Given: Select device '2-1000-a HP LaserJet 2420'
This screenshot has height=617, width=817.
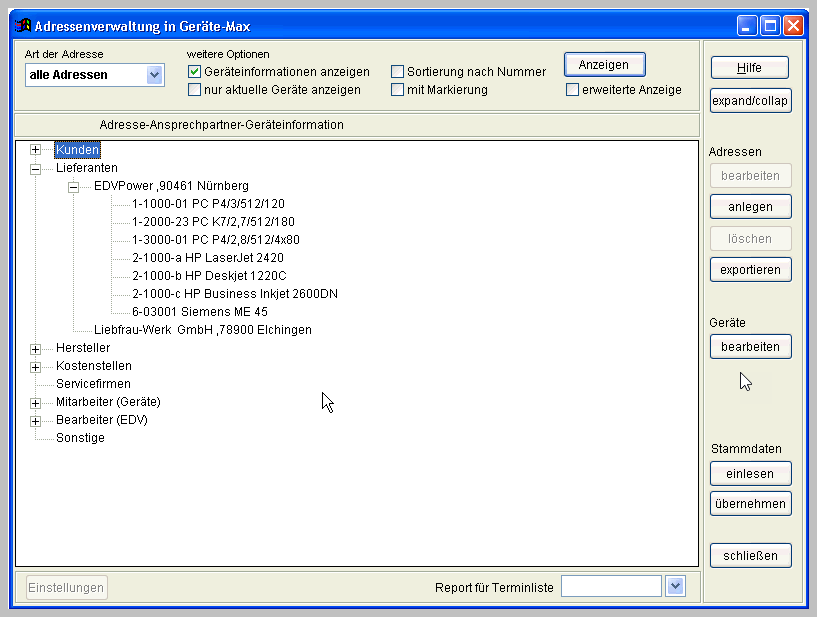Looking at the screenshot, I should click(207, 258).
